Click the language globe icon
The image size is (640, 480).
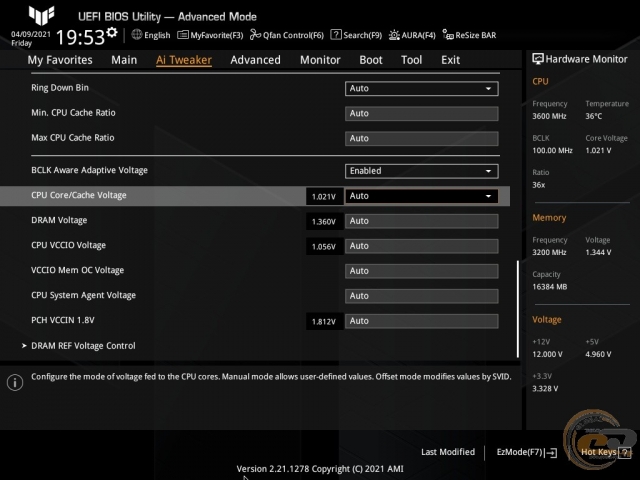137,35
